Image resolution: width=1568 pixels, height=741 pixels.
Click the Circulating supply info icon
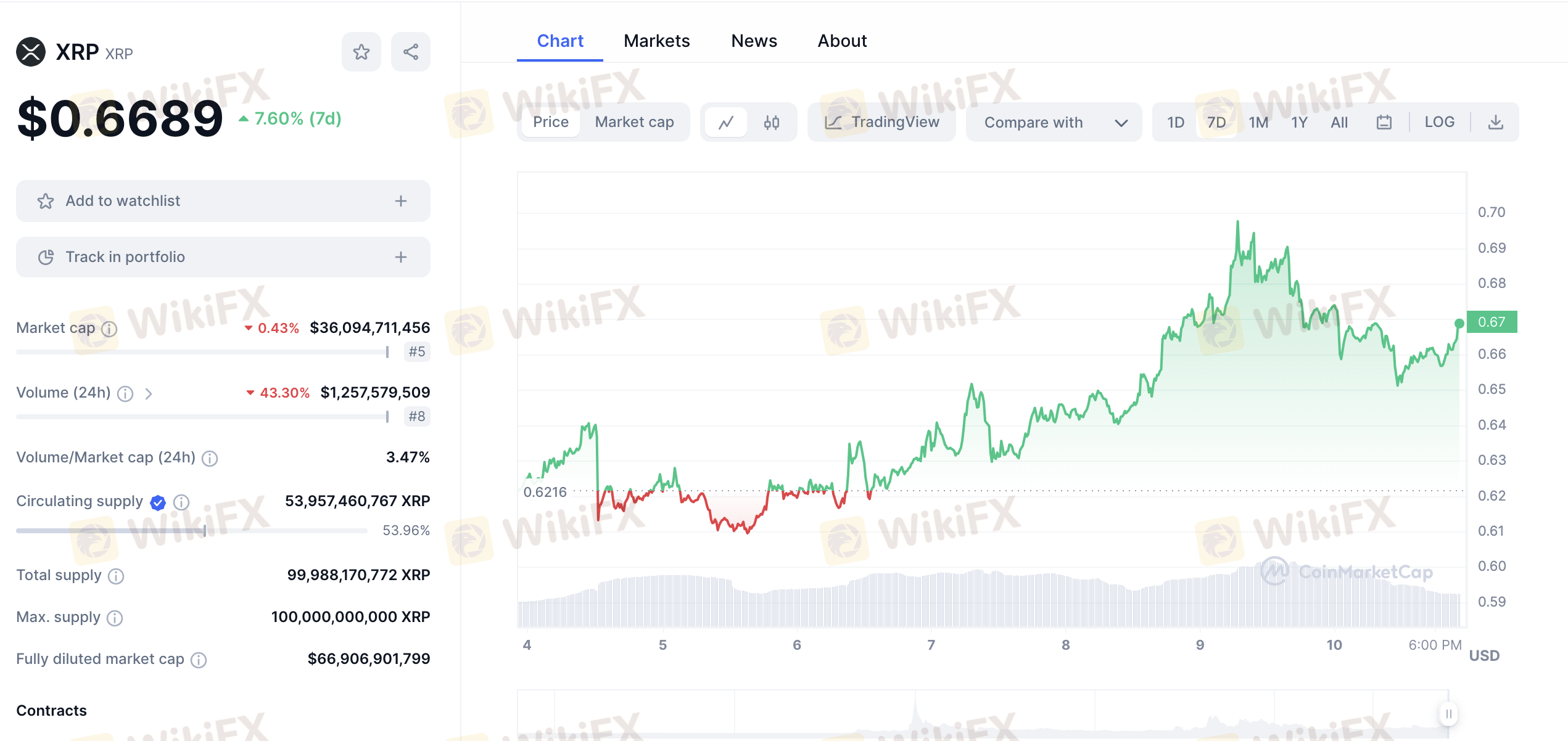pyautogui.click(x=181, y=502)
